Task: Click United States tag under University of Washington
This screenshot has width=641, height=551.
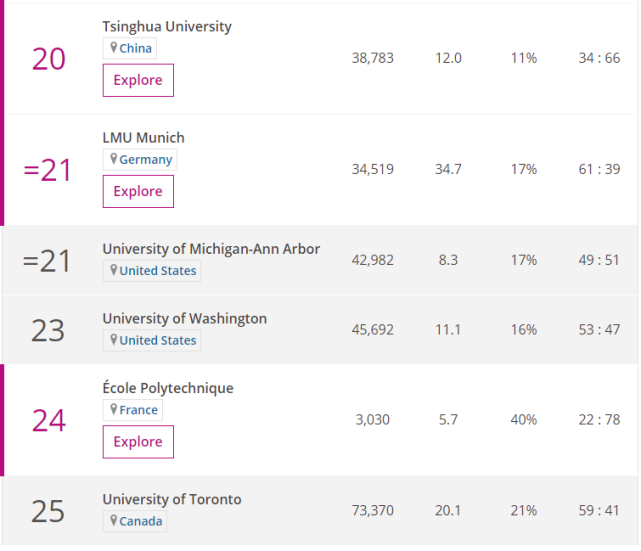Action: 158,341
